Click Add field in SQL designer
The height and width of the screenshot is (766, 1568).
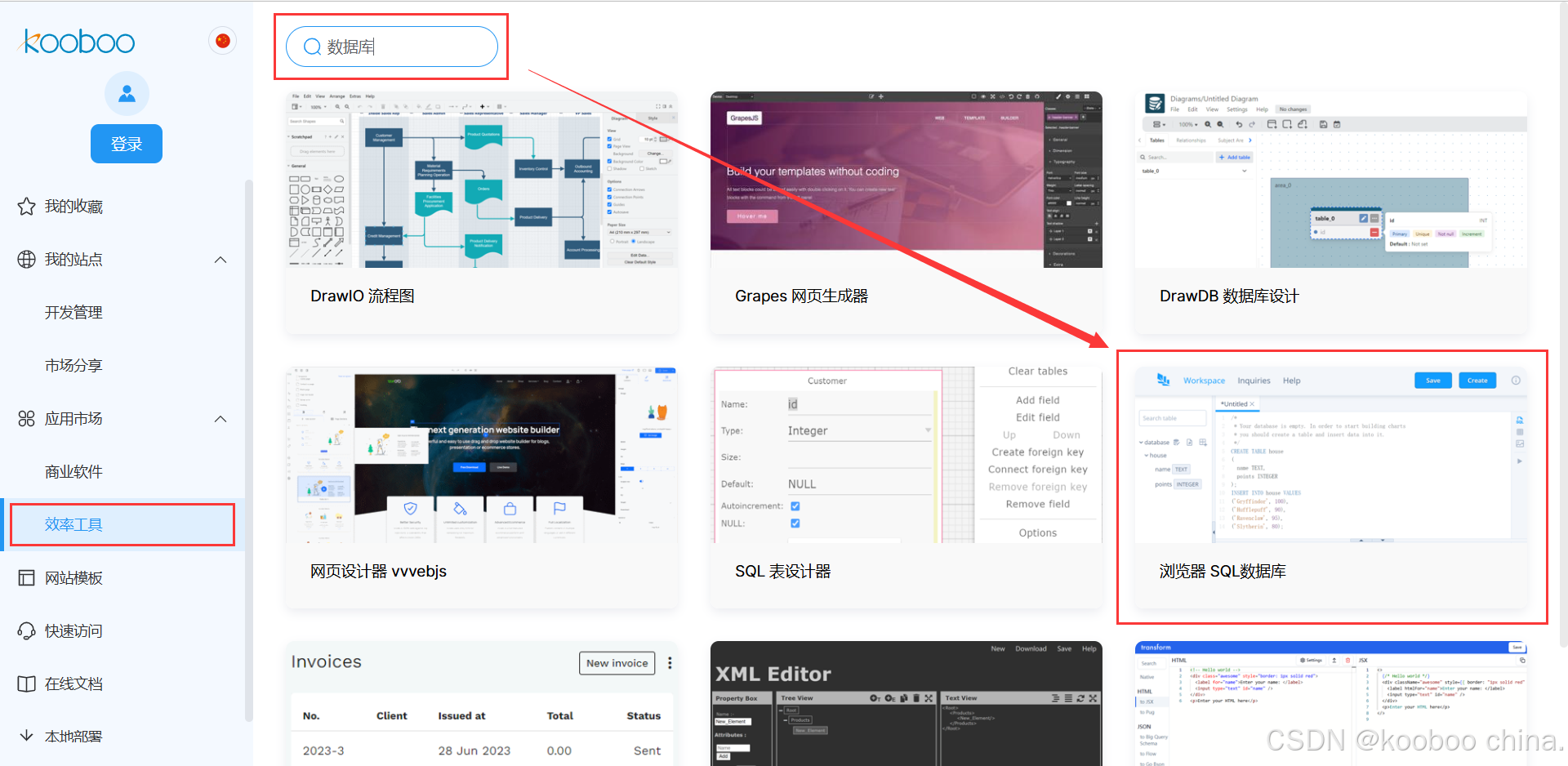(1038, 400)
